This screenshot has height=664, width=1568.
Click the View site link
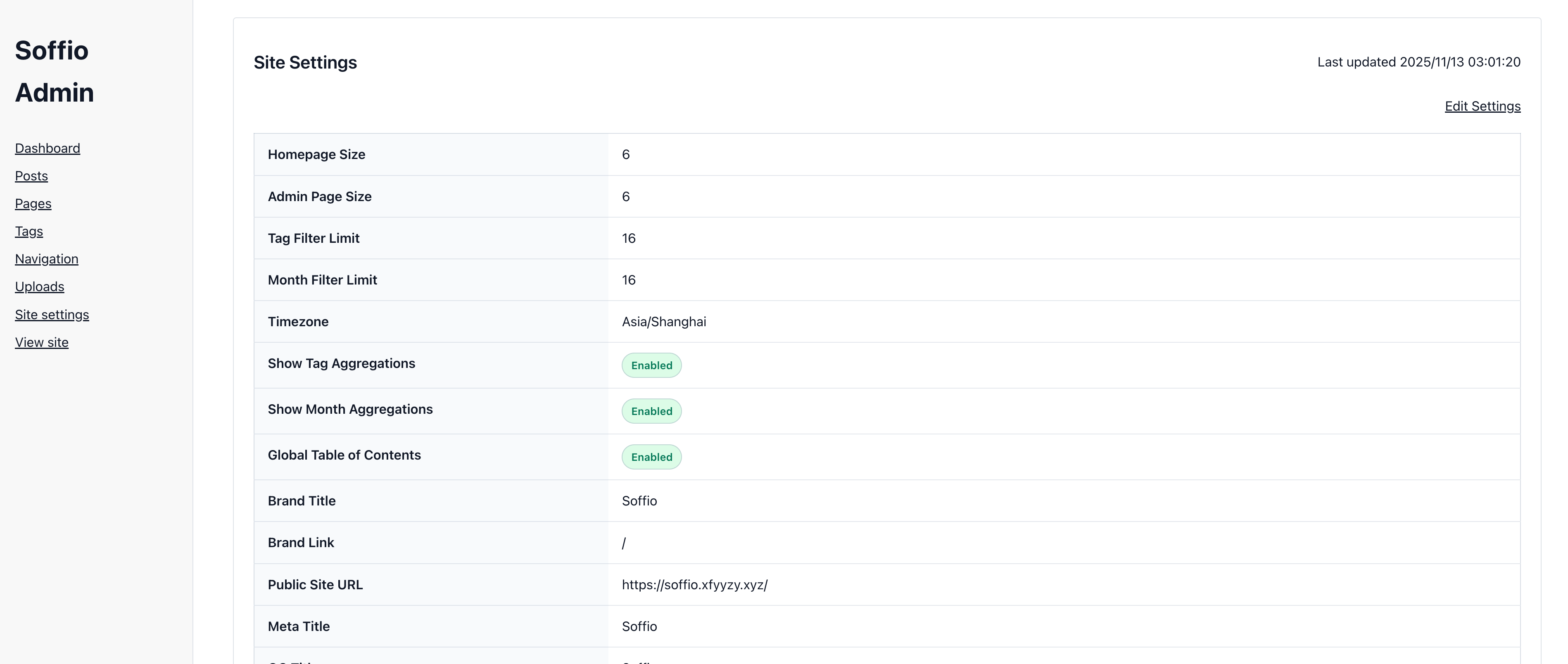click(41, 343)
